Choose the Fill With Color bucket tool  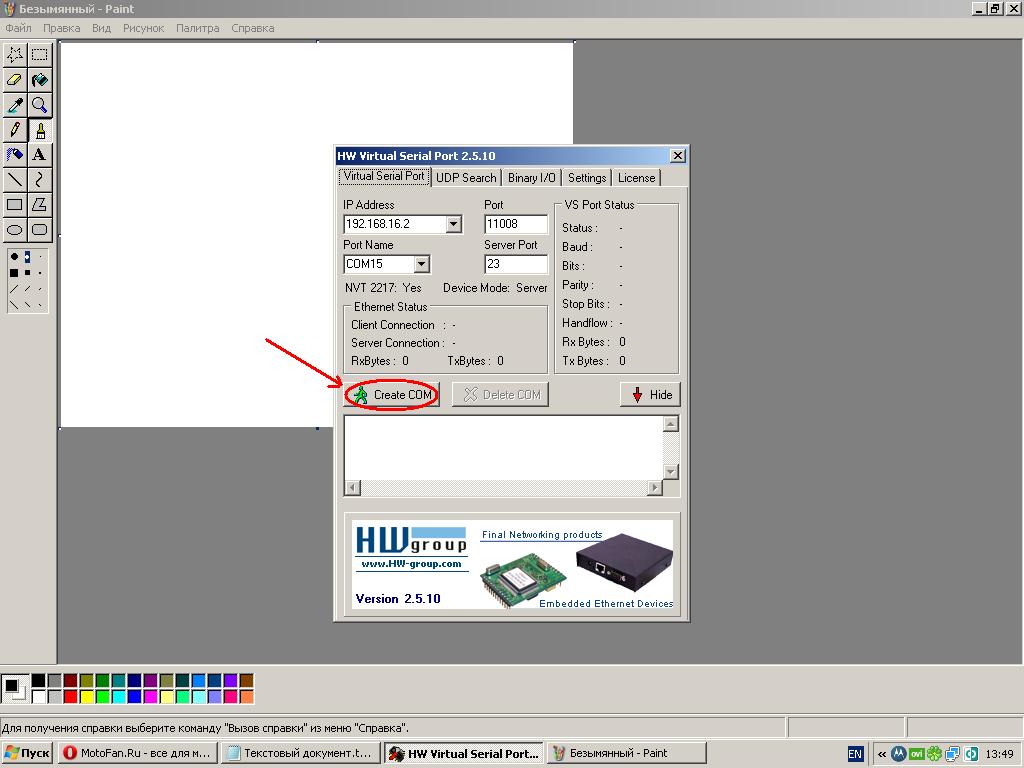coord(40,80)
